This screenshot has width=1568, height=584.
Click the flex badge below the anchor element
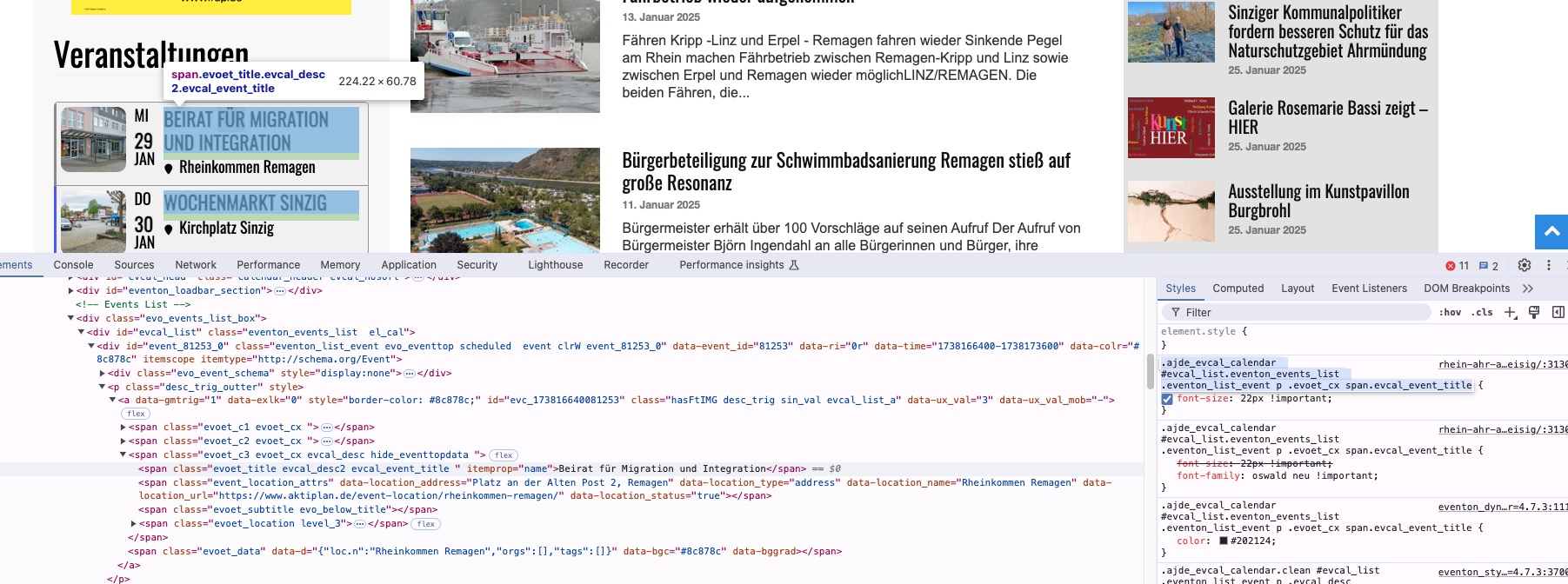(137, 414)
